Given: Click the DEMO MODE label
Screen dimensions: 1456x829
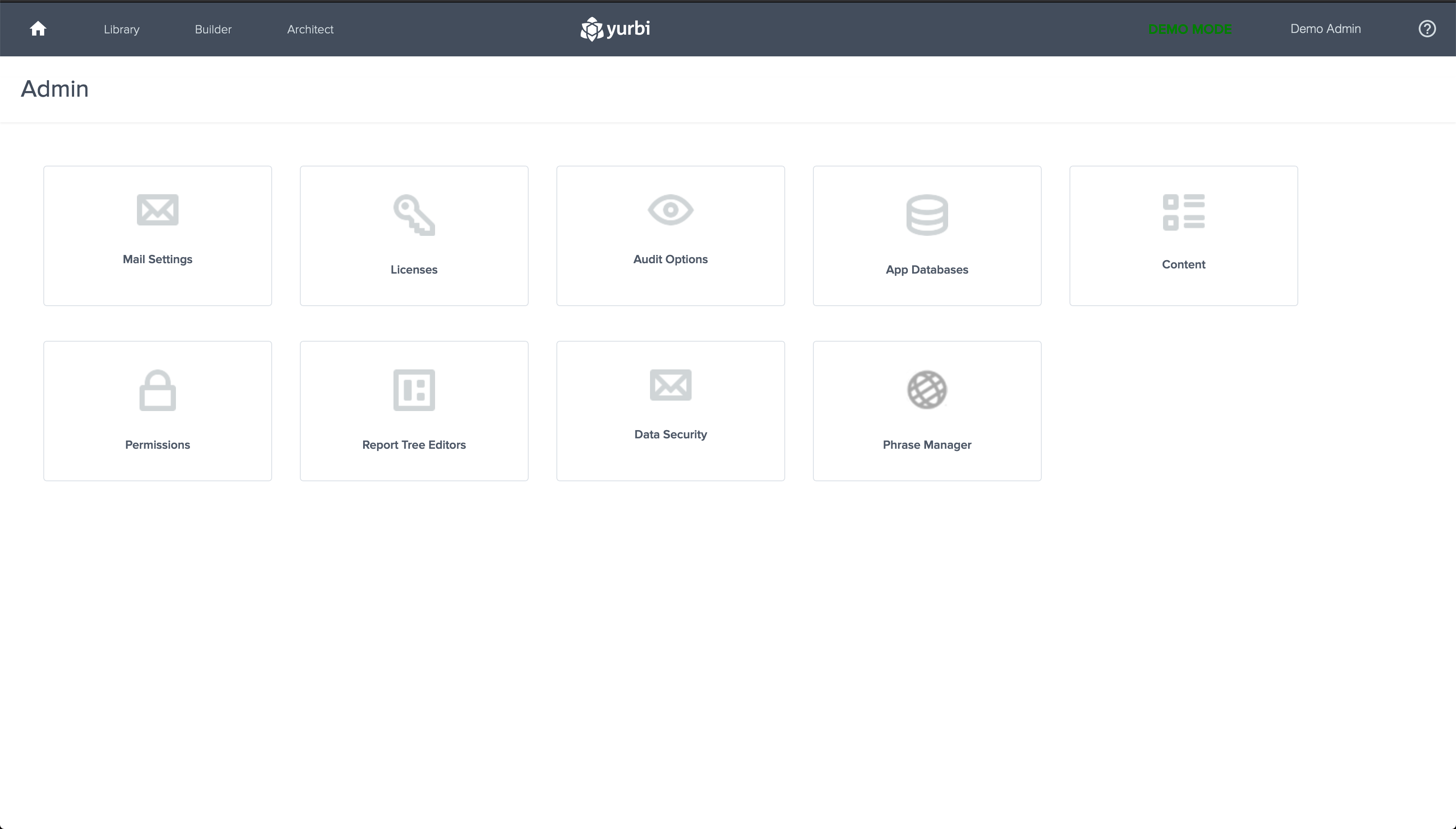Looking at the screenshot, I should (x=1190, y=29).
